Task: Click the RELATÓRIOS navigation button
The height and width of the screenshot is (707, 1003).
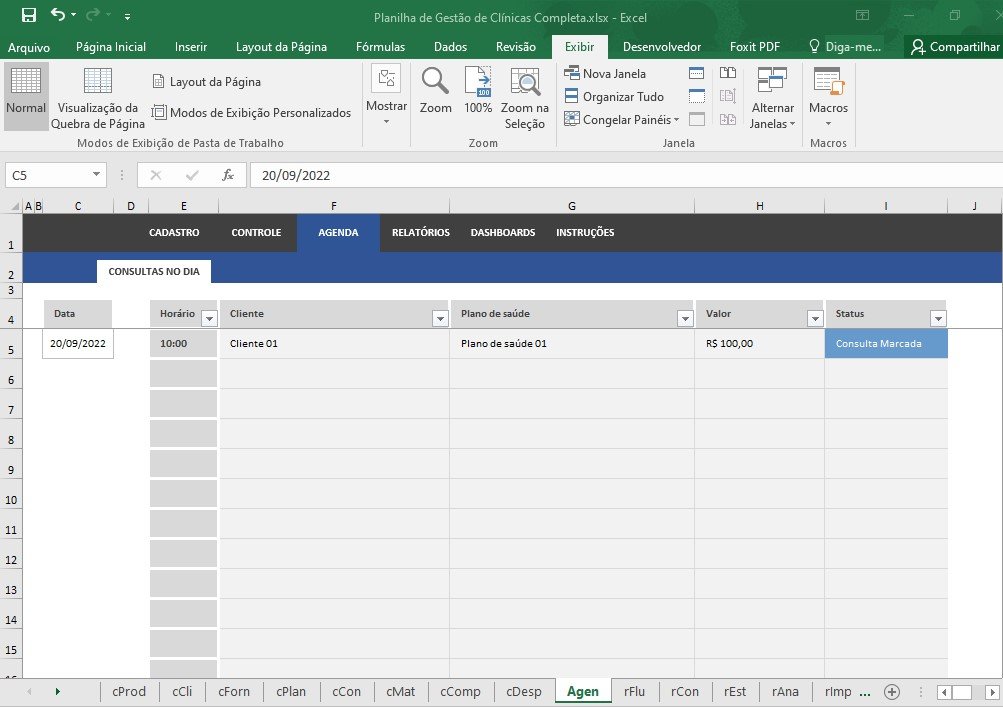Action: coord(420,233)
